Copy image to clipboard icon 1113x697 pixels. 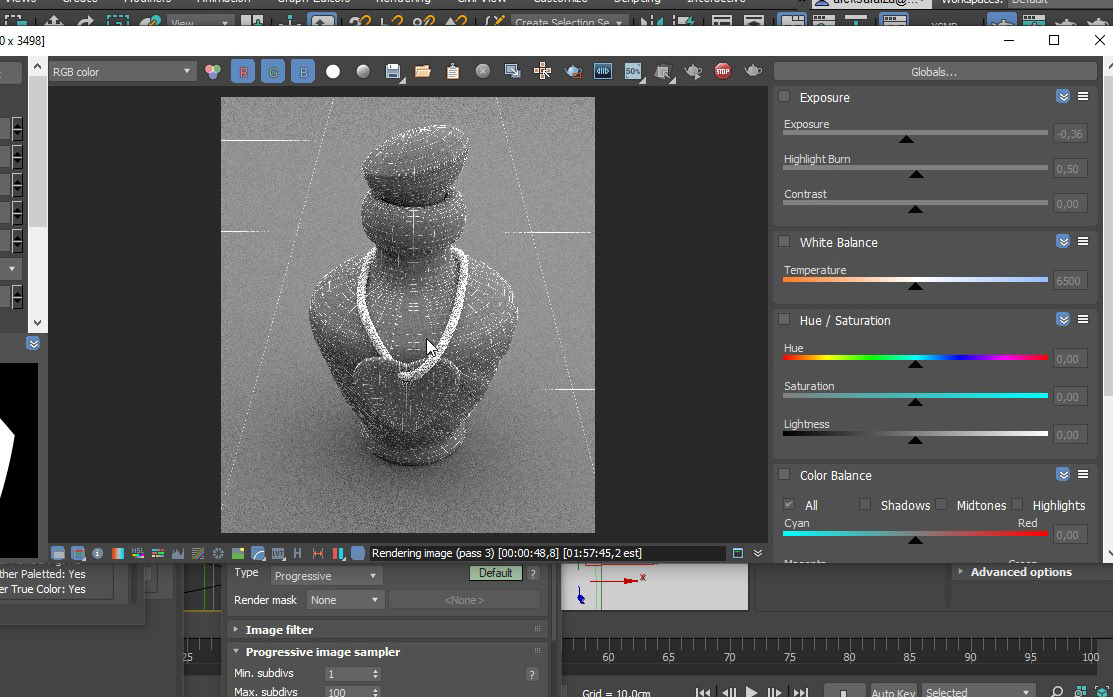point(453,72)
